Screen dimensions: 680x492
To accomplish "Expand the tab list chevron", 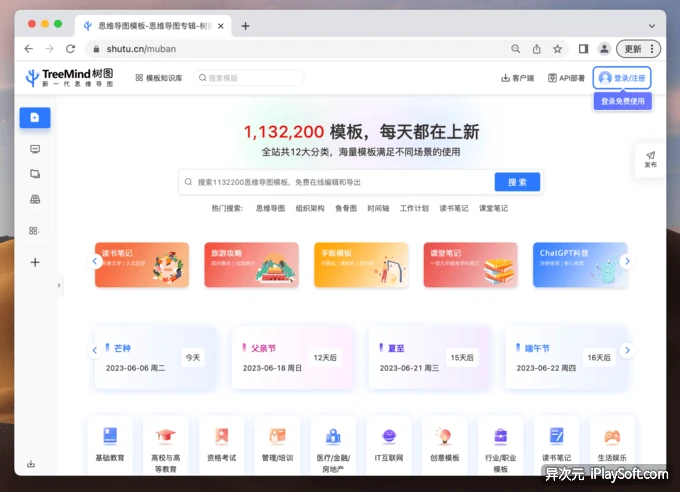I will [x=652, y=26].
